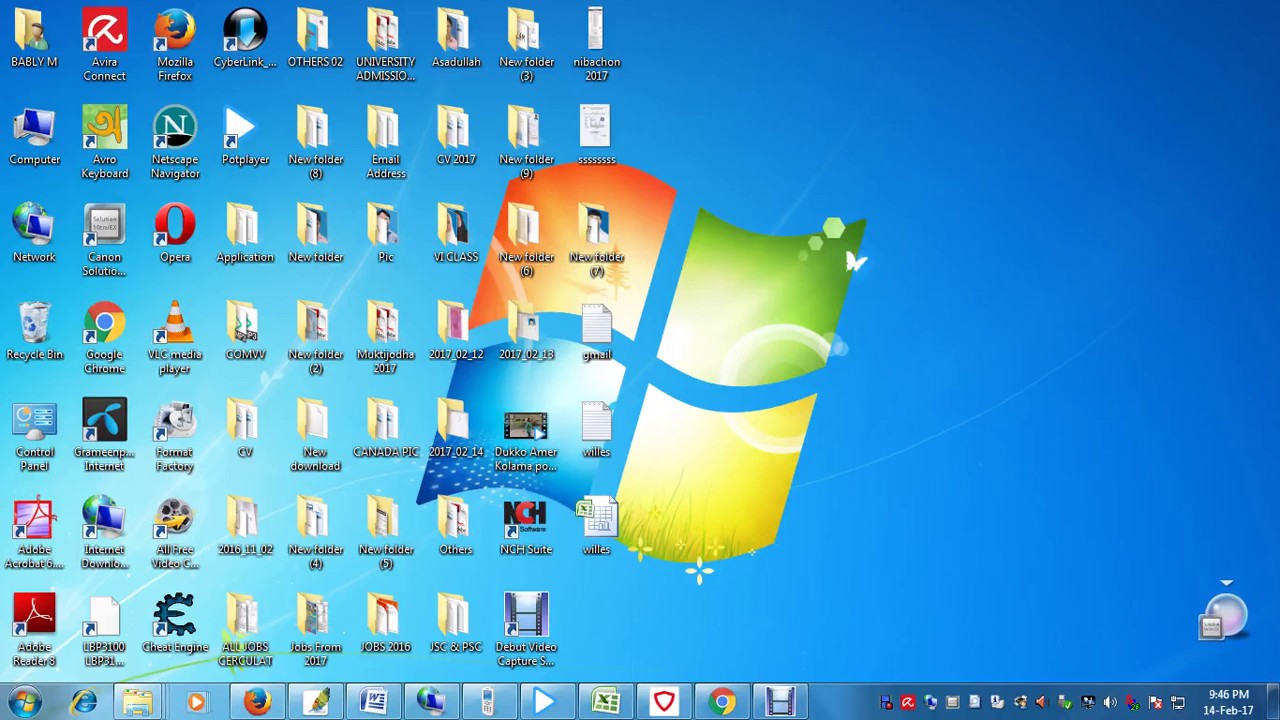Open Microsoft Excel from the taskbar
The image size is (1280, 720).
point(606,702)
